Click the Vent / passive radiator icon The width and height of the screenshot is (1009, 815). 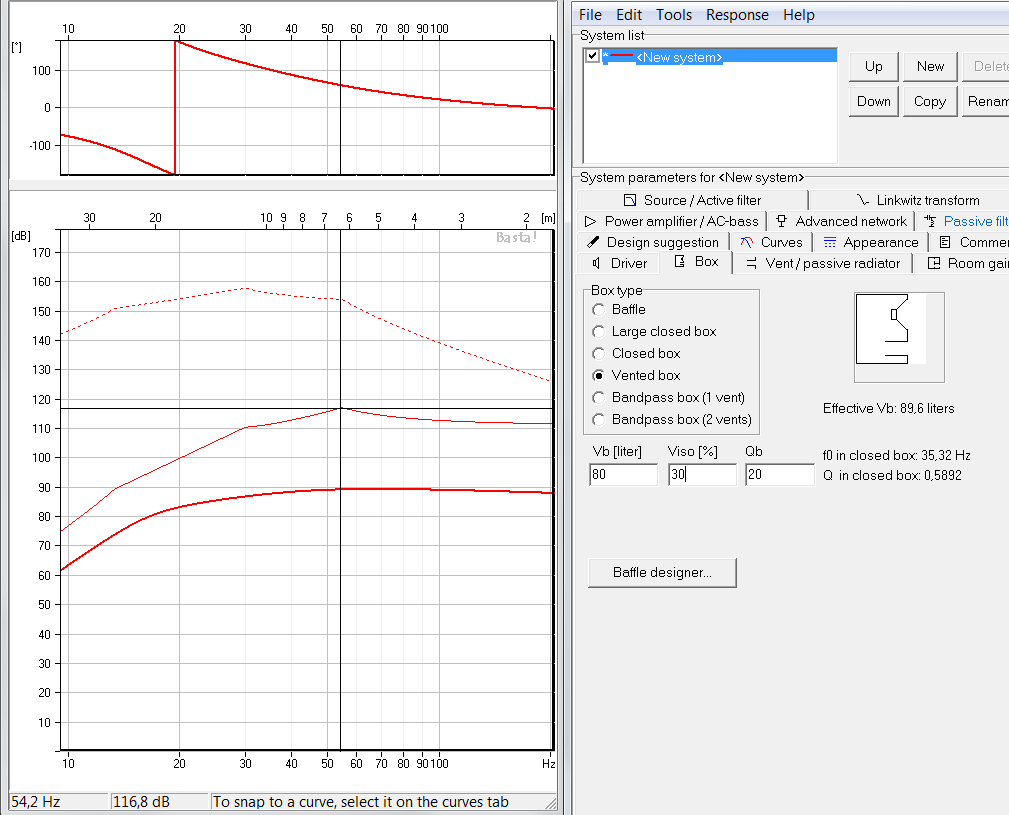[751, 263]
